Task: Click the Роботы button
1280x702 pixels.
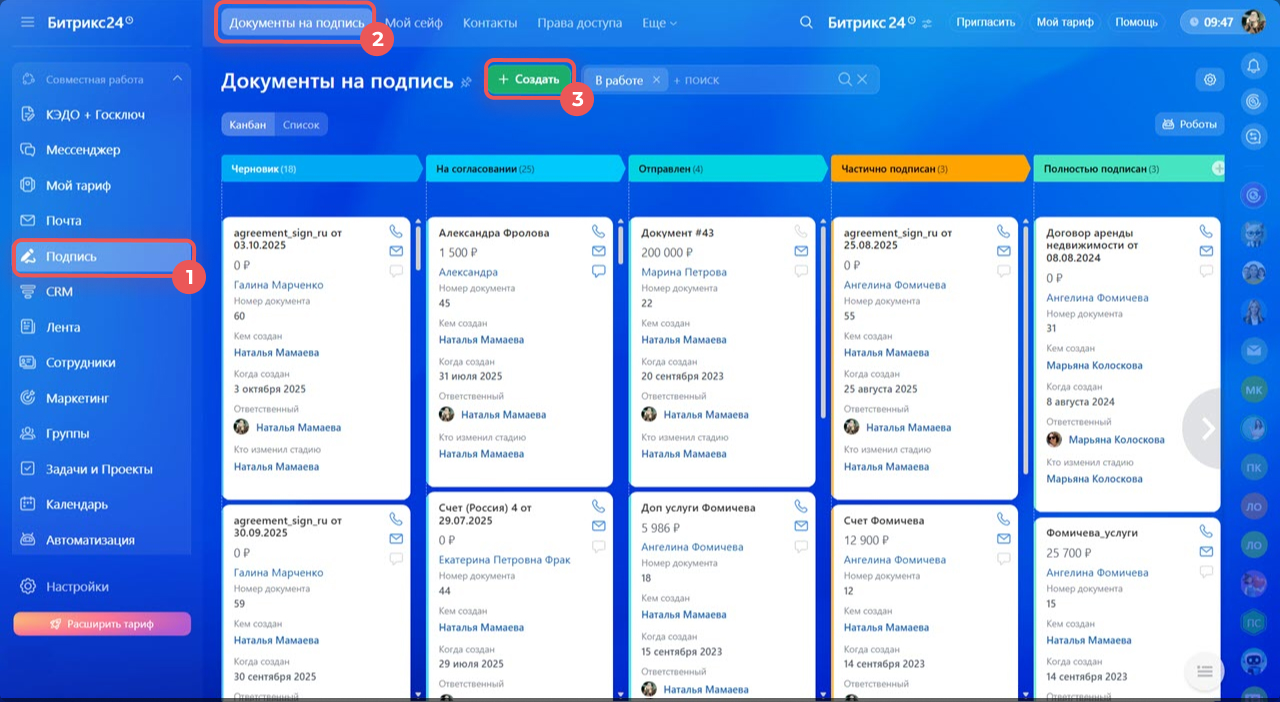Action: 1189,125
